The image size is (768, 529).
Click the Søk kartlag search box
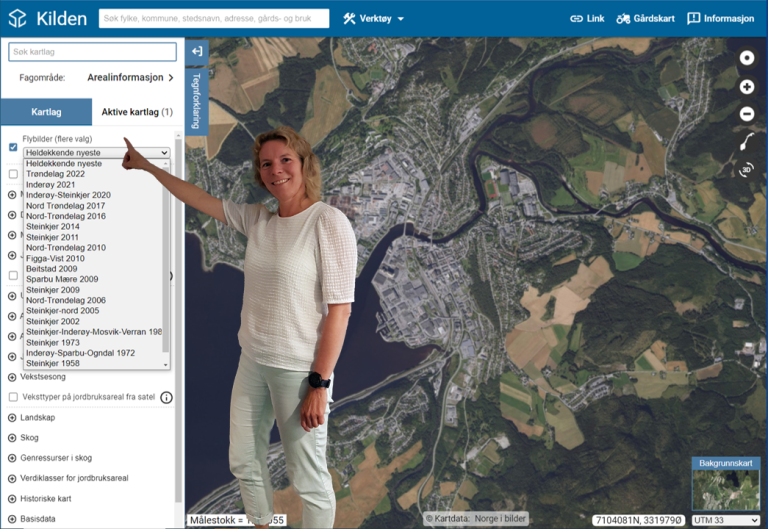[93, 51]
